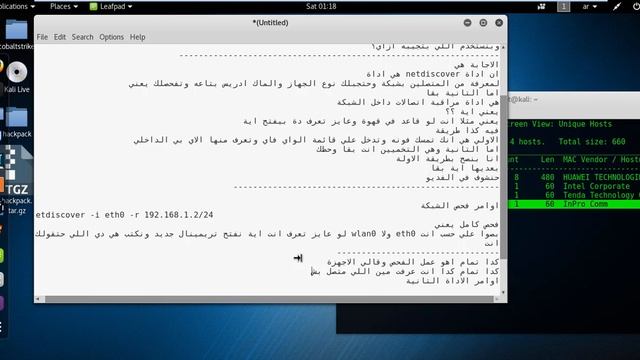Click the horizontal scrollbar thumb in Leafpad
Viewport: 640px width, 360px height.
[x=269, y=299]
